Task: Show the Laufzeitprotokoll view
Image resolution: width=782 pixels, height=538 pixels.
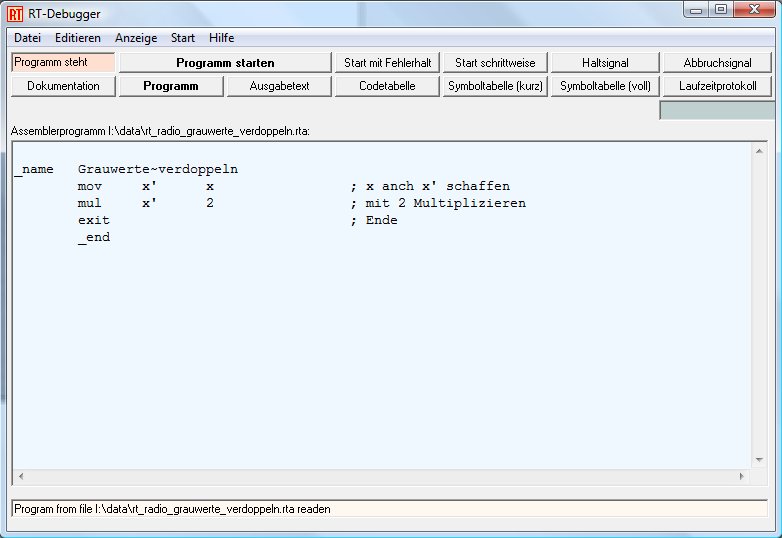Action: click(717, 86)
